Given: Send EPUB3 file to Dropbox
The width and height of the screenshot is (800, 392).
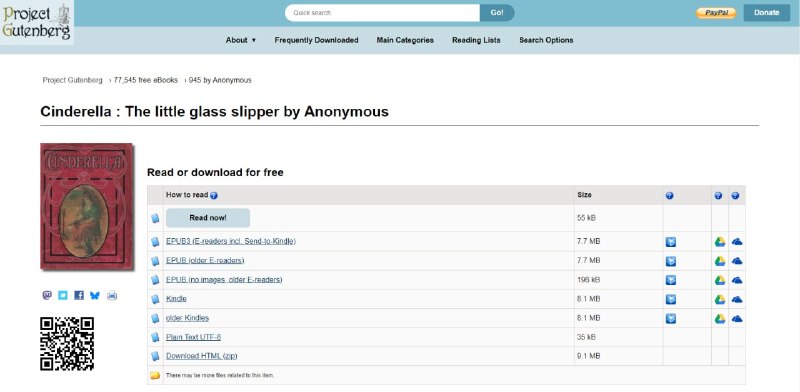Looking at the screenshot, I should pos(671,242).
